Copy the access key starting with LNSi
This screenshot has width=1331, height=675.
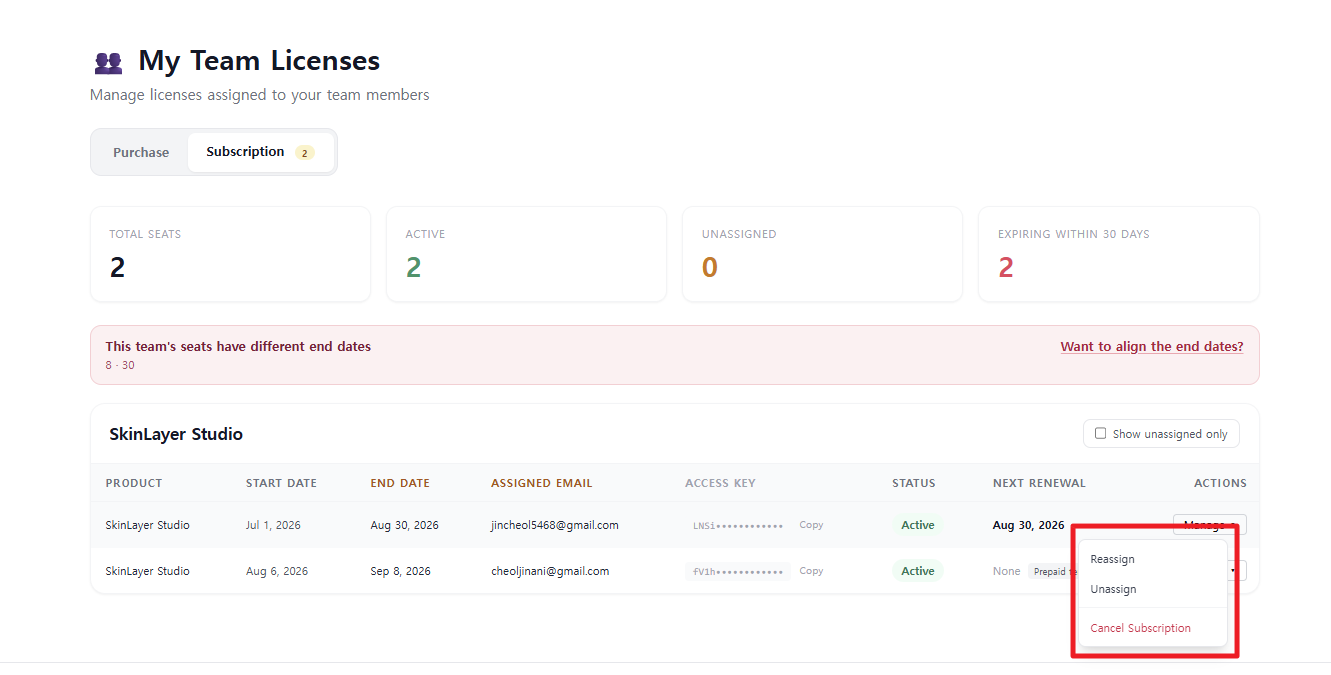[x=811, y=525]
